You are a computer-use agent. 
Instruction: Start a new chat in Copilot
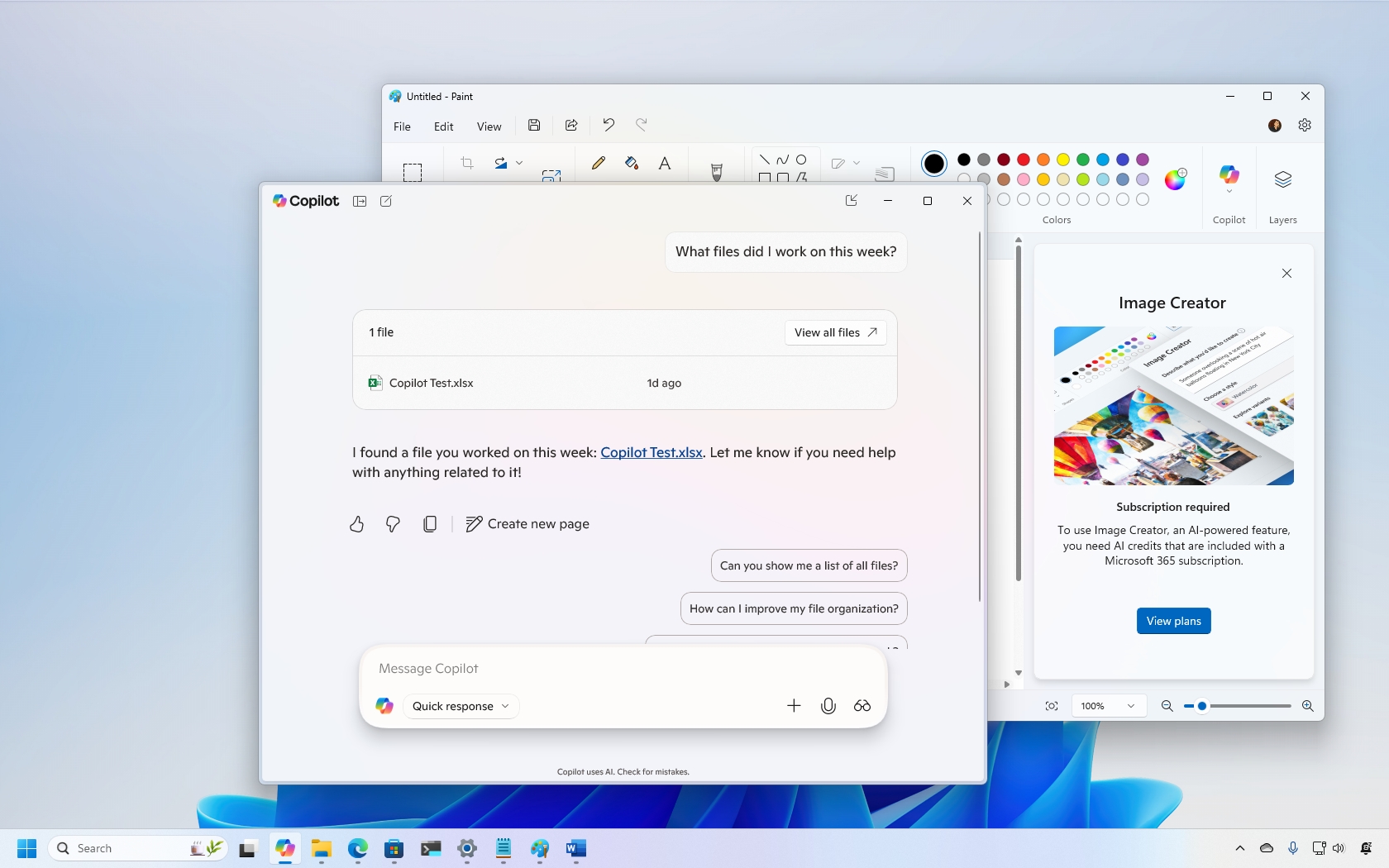385,201
